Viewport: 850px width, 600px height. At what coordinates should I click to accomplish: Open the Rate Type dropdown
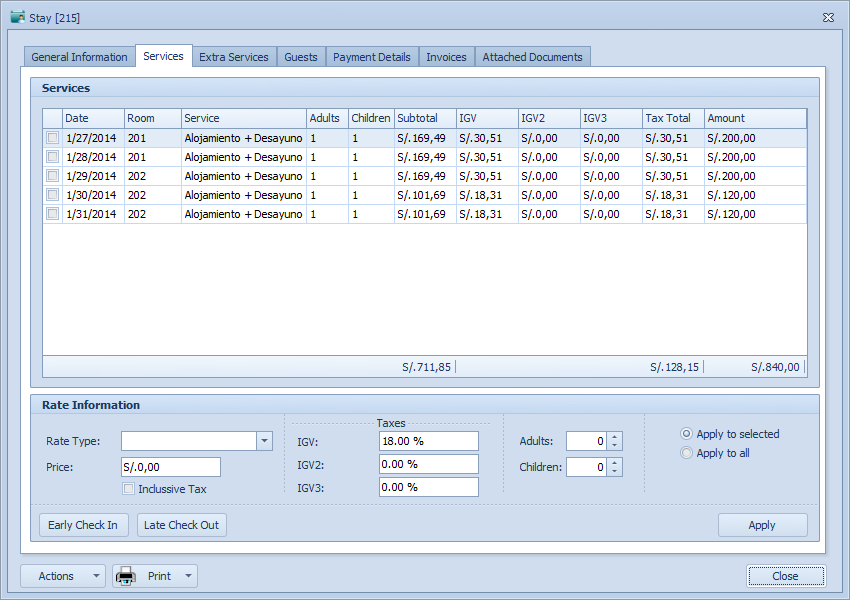point(264,441)
